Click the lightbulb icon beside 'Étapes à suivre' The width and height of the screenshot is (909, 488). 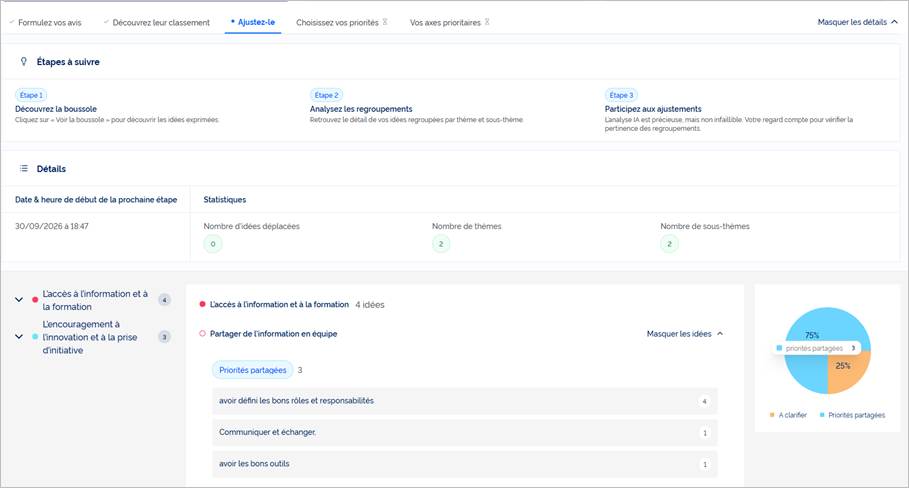pyautogui.click(x=24, y=61)
